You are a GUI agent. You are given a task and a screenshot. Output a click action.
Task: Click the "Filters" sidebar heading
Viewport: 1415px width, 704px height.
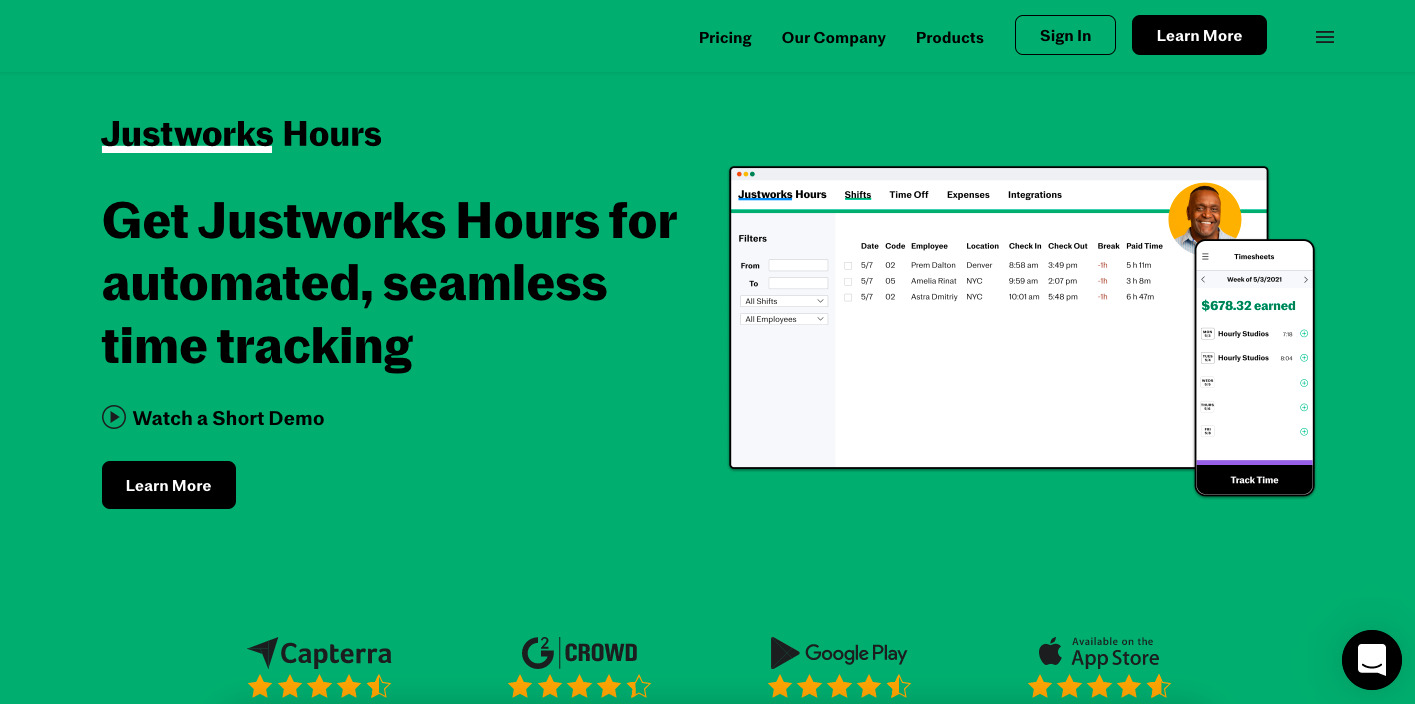(753, 239)
